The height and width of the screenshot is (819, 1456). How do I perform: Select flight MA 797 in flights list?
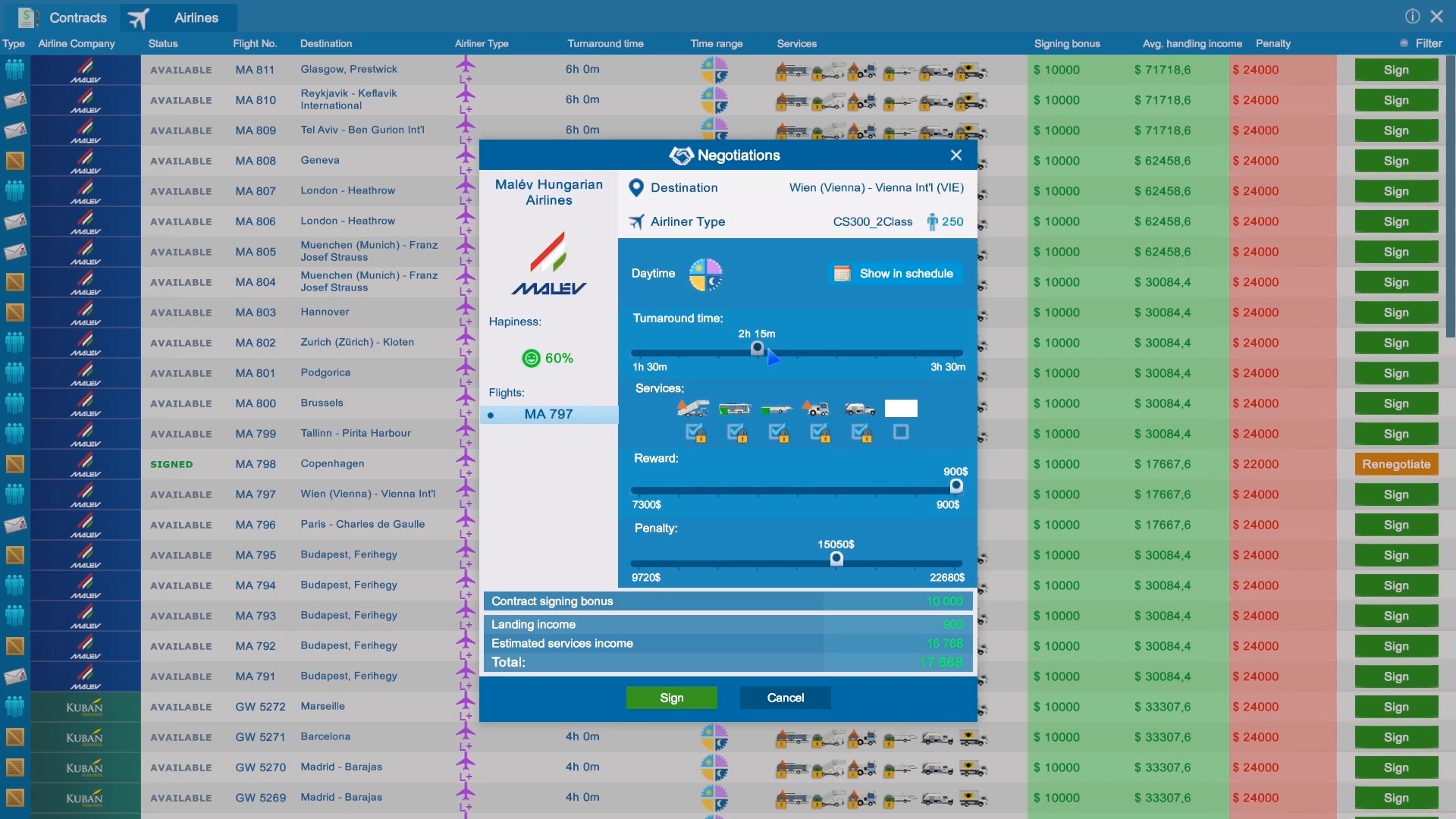coord(548,414)
